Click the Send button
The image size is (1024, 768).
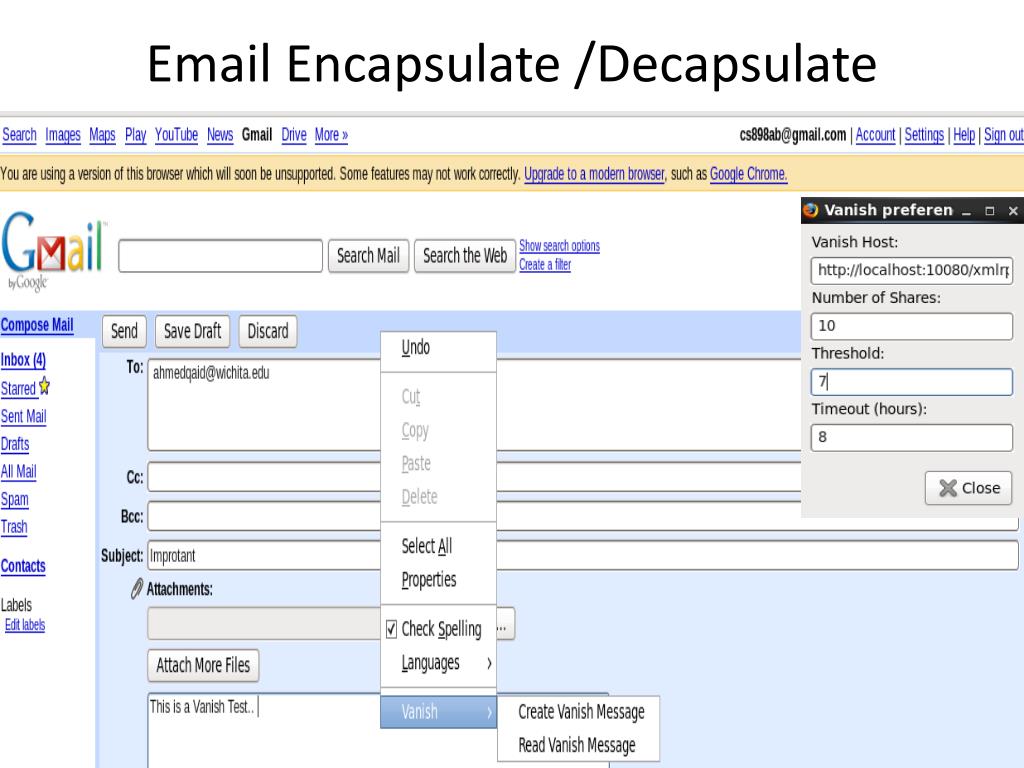(x=124, y=331)
